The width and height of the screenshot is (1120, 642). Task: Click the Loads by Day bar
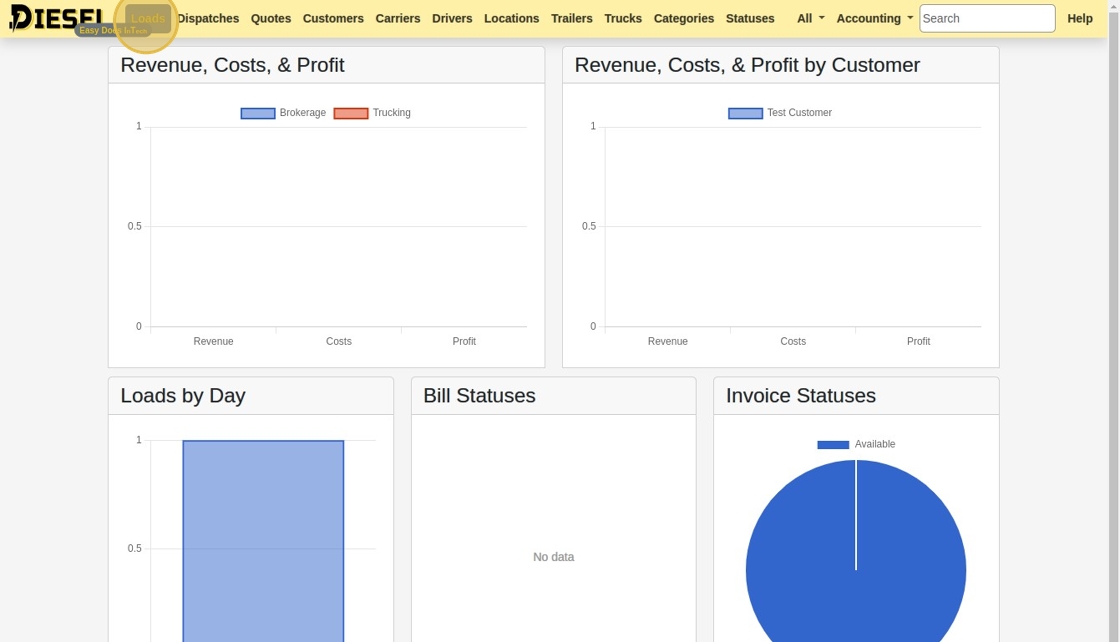click(x=263, y=541)
